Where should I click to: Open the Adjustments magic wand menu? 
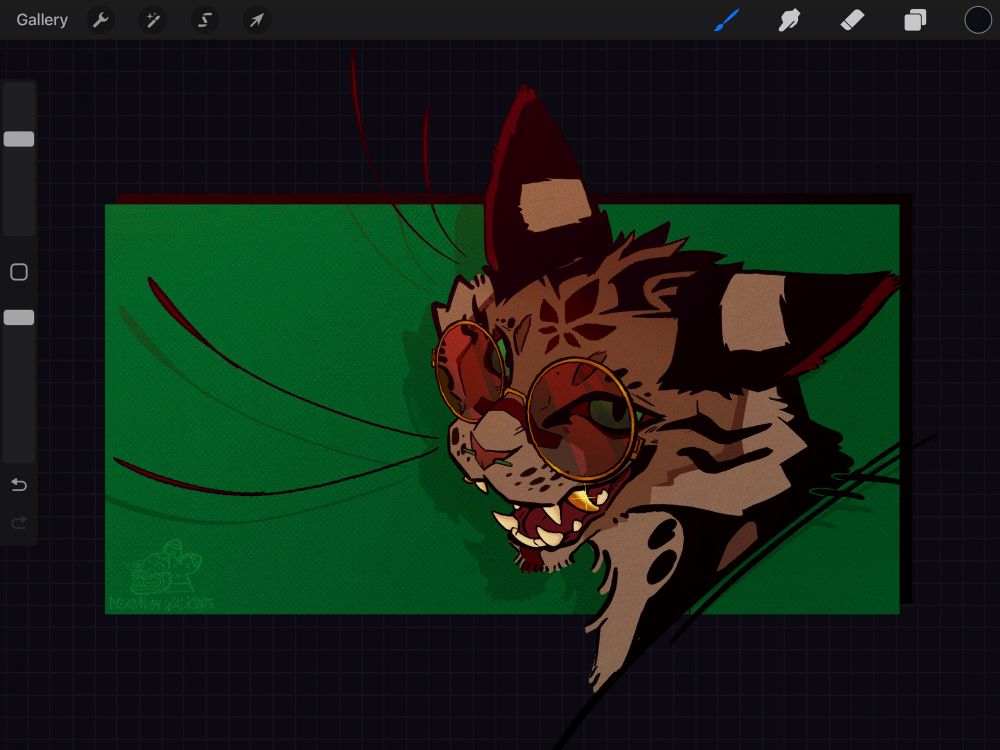[x=153, y=20]
